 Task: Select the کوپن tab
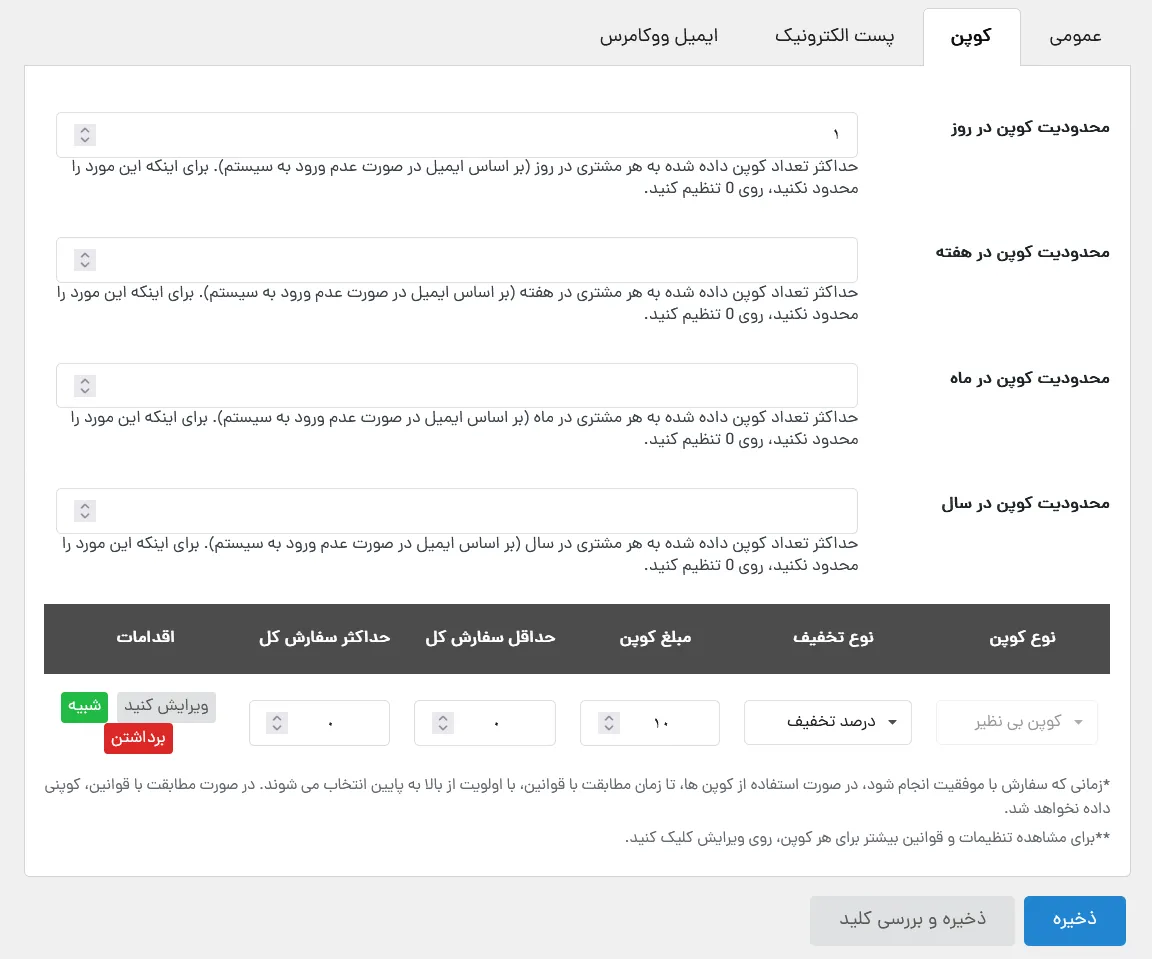pyautogui.click(x=971, y=37)
